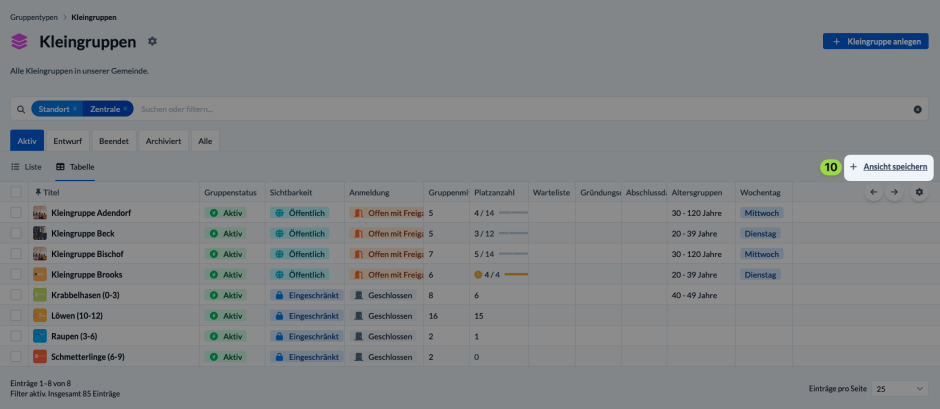This screenshot has width=940, height=409.
Task: Switch to the Liste view
Action: click(26, 167)
